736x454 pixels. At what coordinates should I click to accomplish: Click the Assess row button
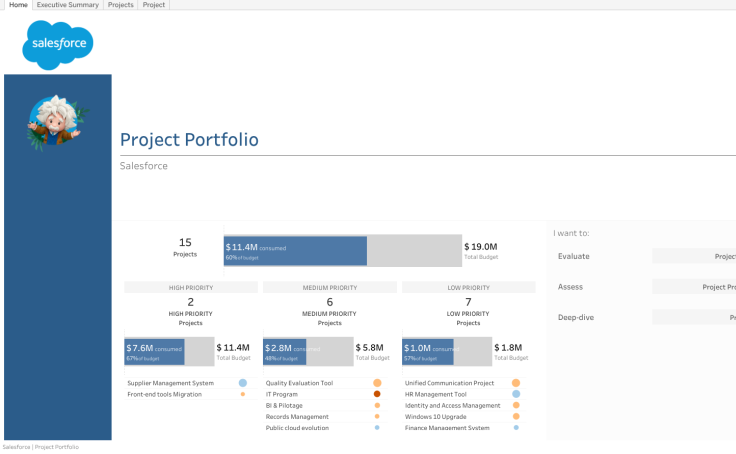pos(694,287)
